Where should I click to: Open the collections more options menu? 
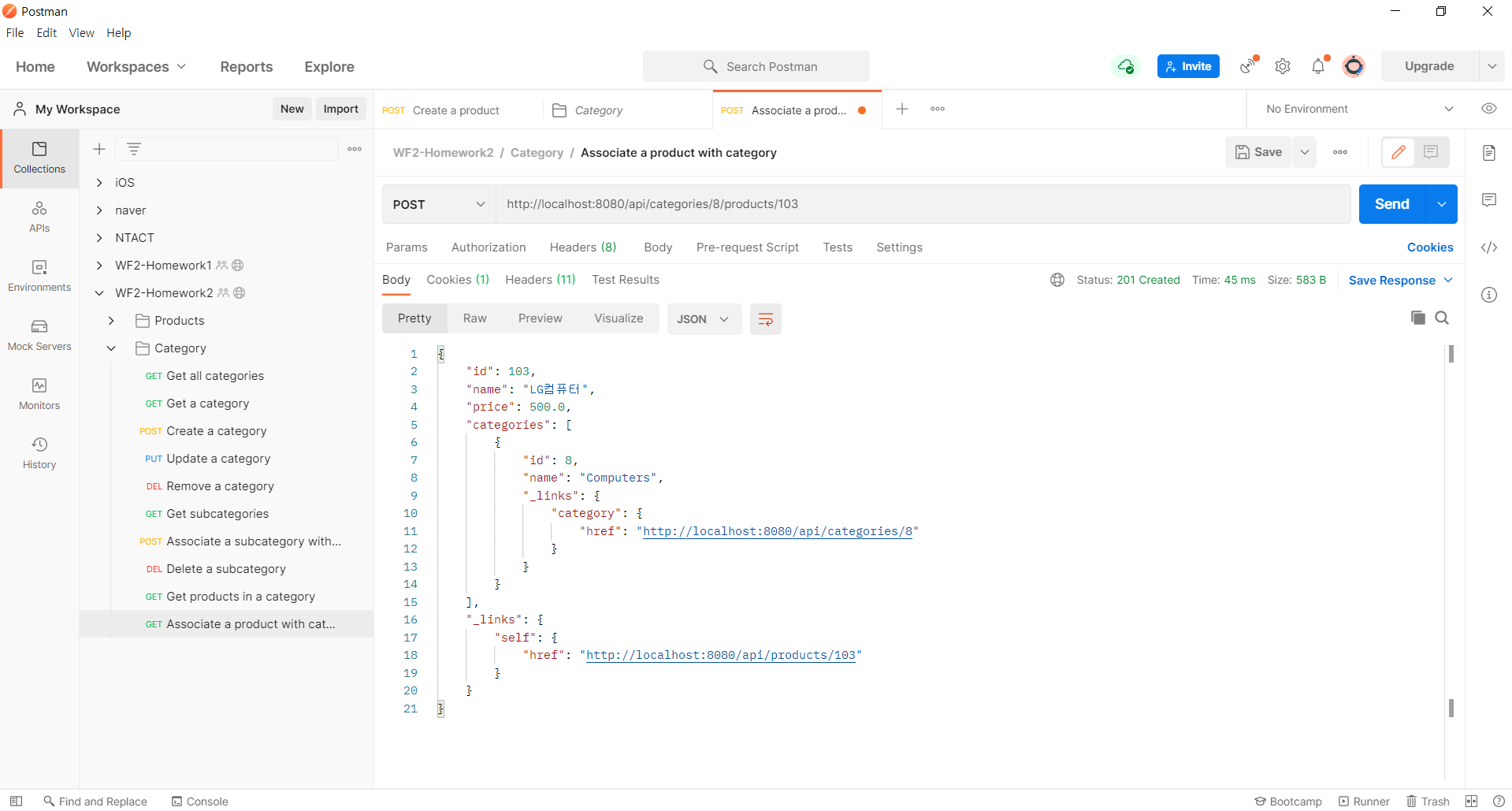(355, 149)
